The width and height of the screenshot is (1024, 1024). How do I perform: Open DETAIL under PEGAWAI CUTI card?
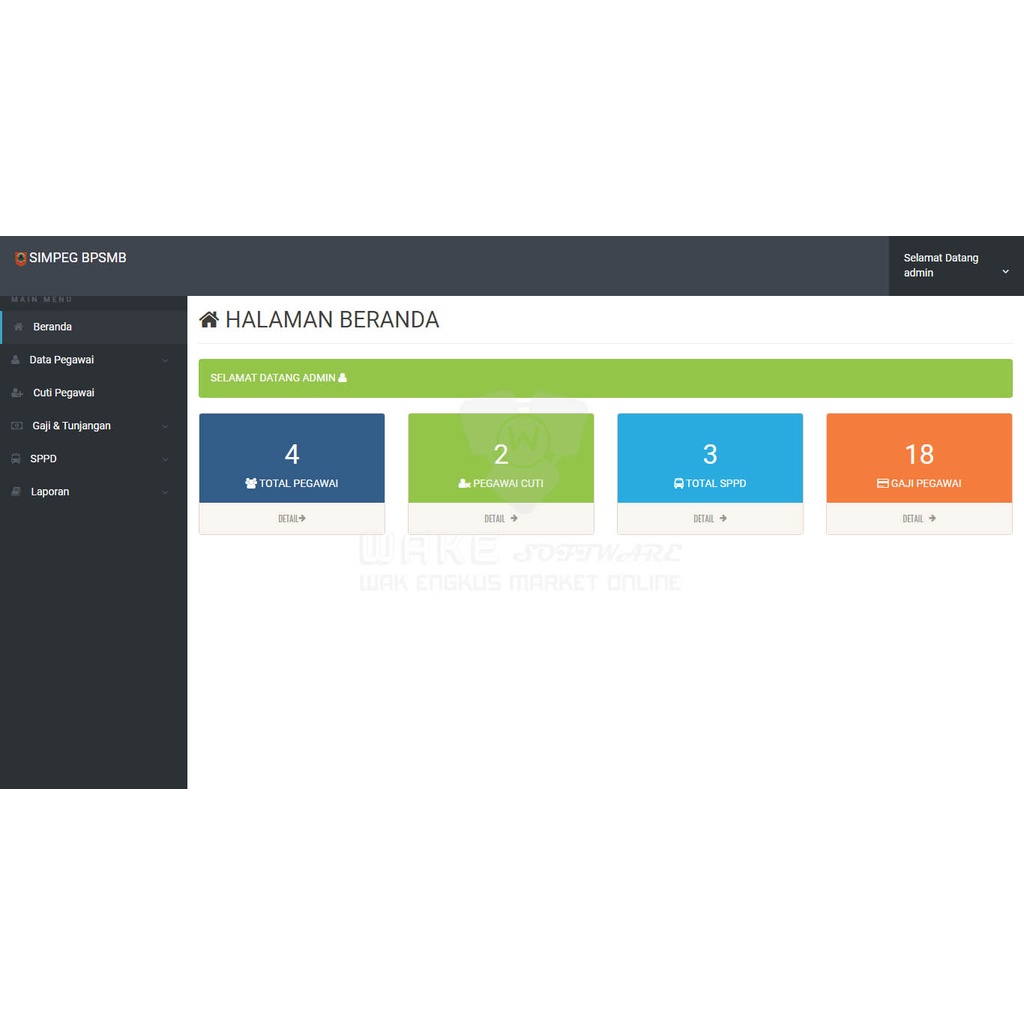pos(501,519)
